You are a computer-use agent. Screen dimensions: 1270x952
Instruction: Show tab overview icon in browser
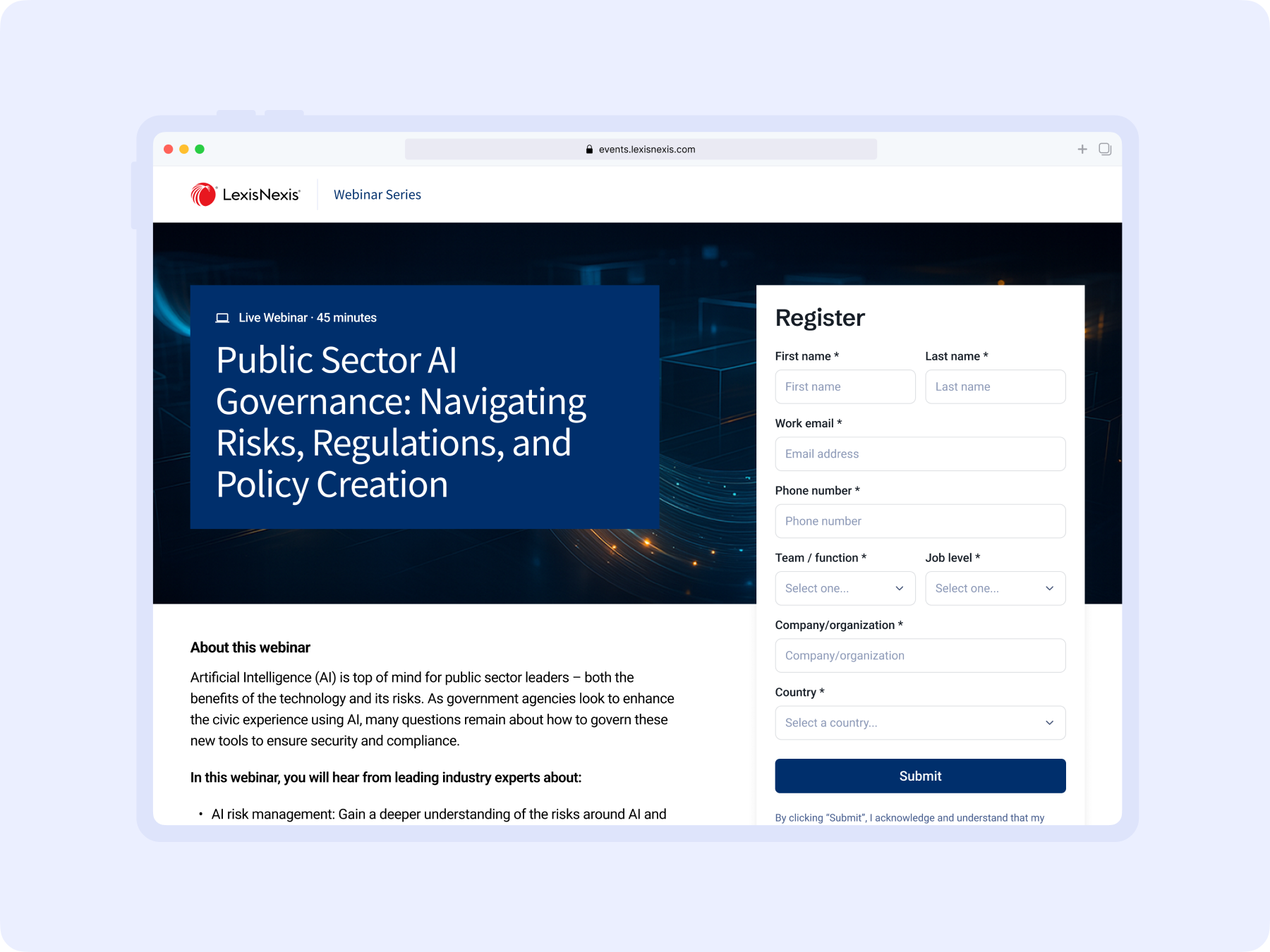click(1105, 149)
